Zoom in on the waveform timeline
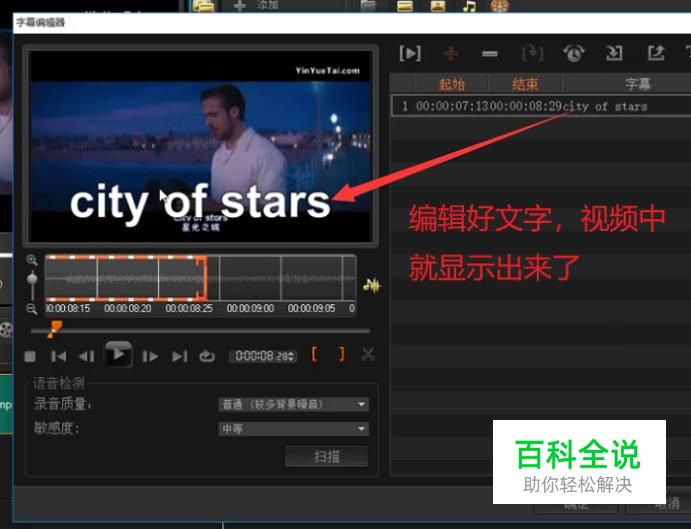Screen dimensions: 691x529 32,260
